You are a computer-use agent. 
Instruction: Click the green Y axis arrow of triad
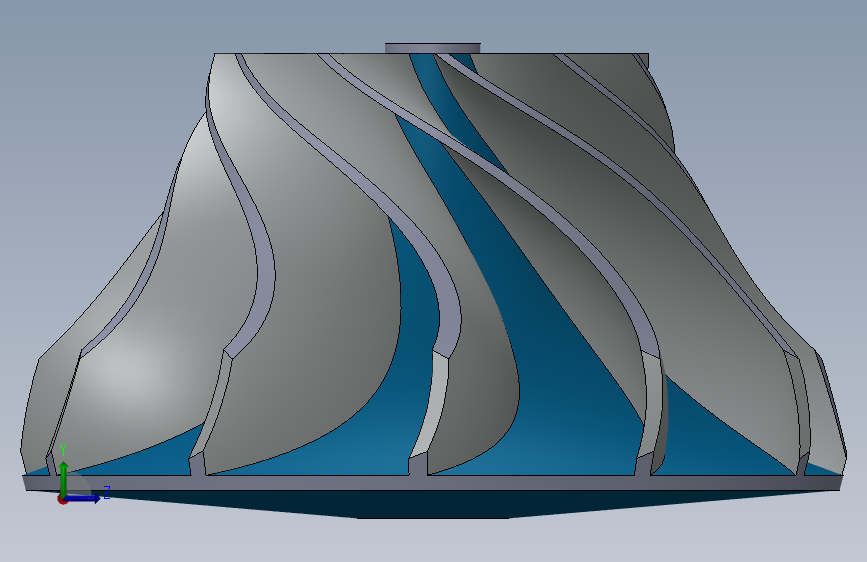tap(64, 478)
